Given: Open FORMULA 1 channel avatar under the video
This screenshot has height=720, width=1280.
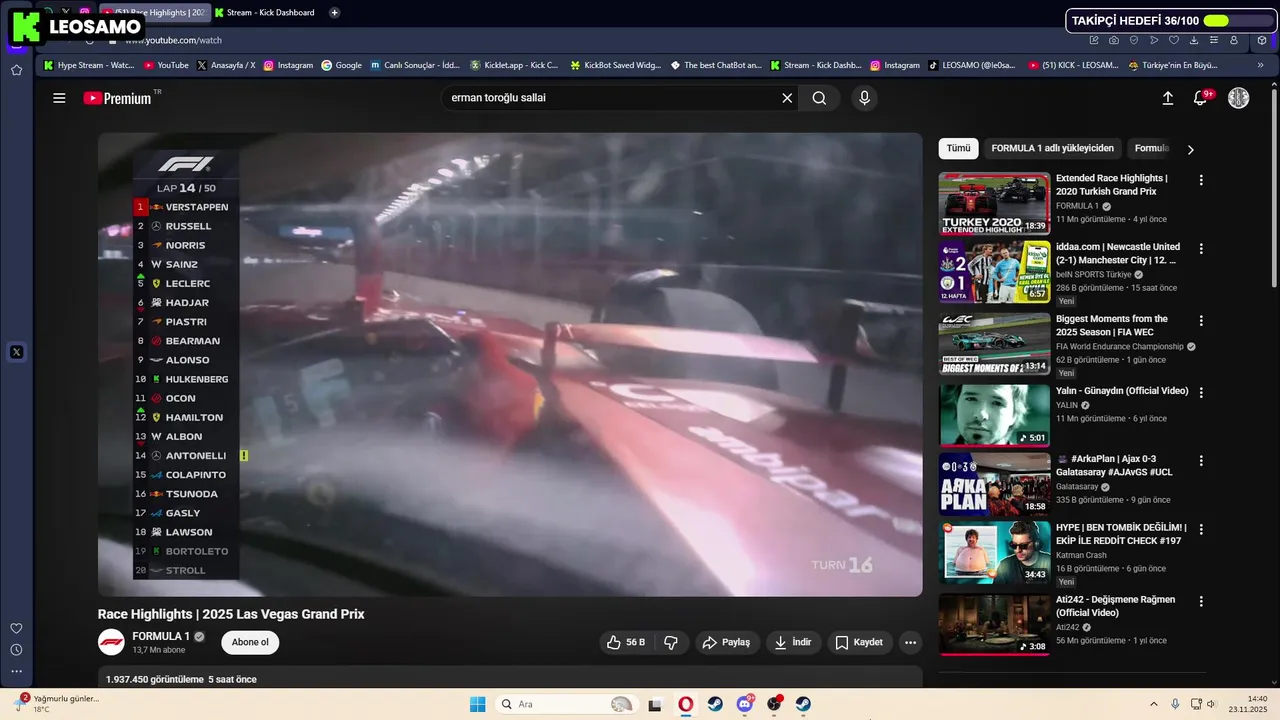Looking at the screenshot, I should click(x=111, y=642).
